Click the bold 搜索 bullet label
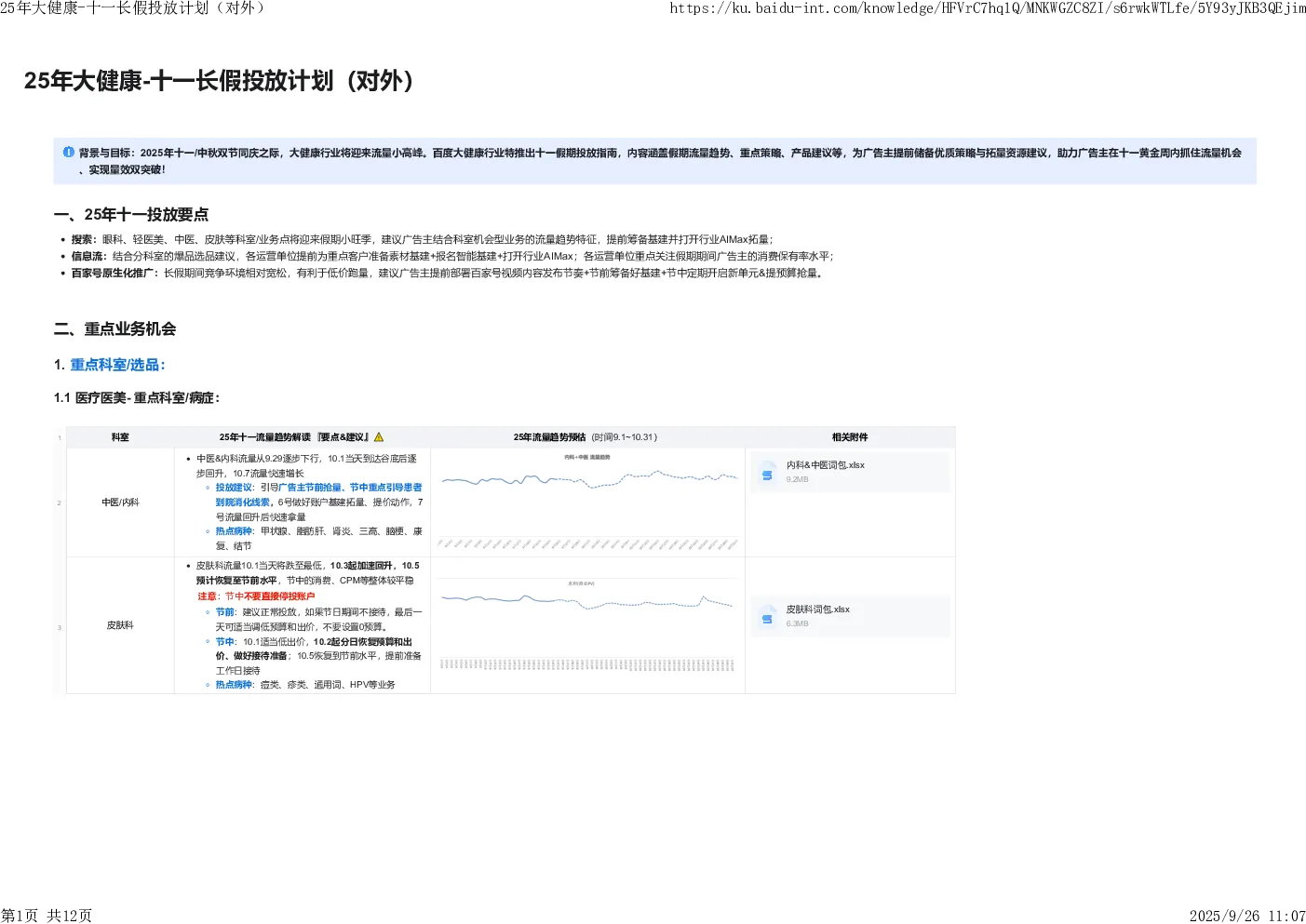This screenshot has height=924, width=1306. pos(83,240)
